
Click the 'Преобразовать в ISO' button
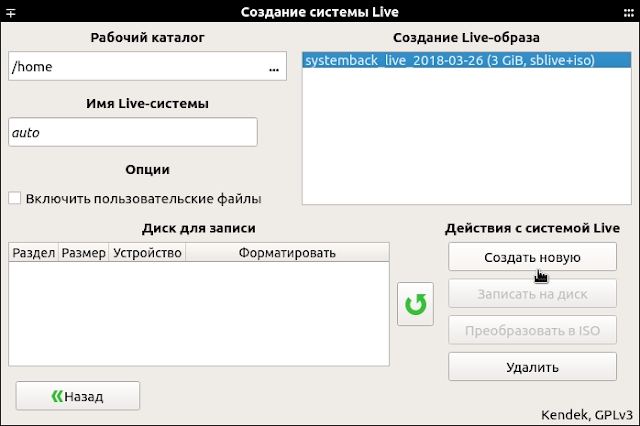tap(532, 330)
